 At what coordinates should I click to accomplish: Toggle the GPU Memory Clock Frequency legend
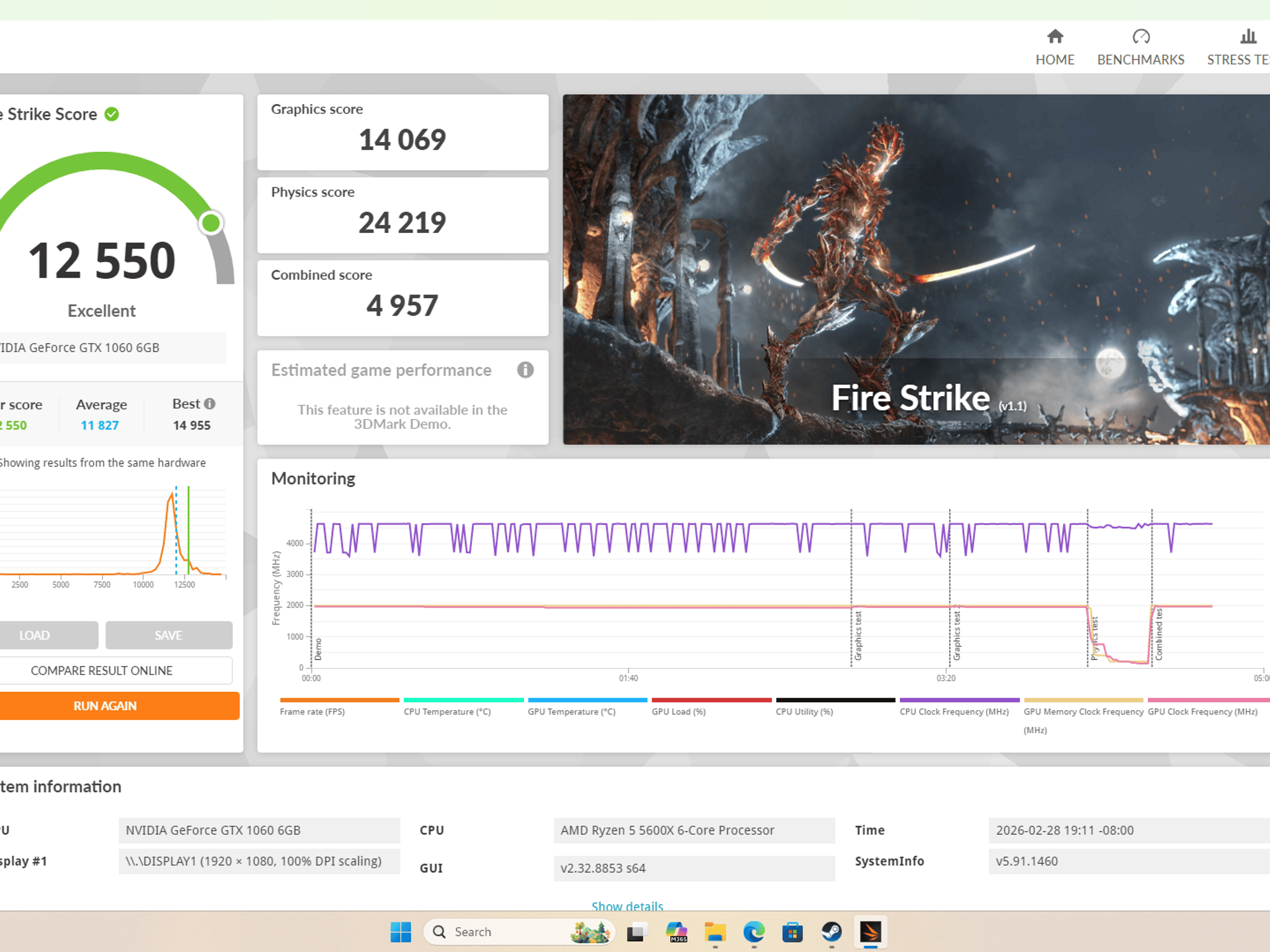point(1083,716)
